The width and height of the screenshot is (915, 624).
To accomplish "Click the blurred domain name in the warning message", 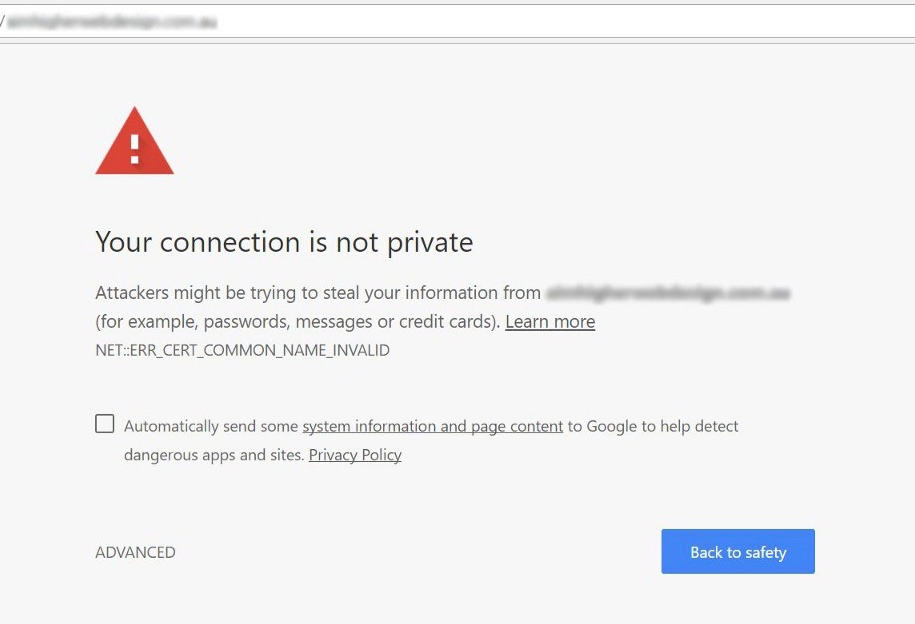I will tap(668, 294).
